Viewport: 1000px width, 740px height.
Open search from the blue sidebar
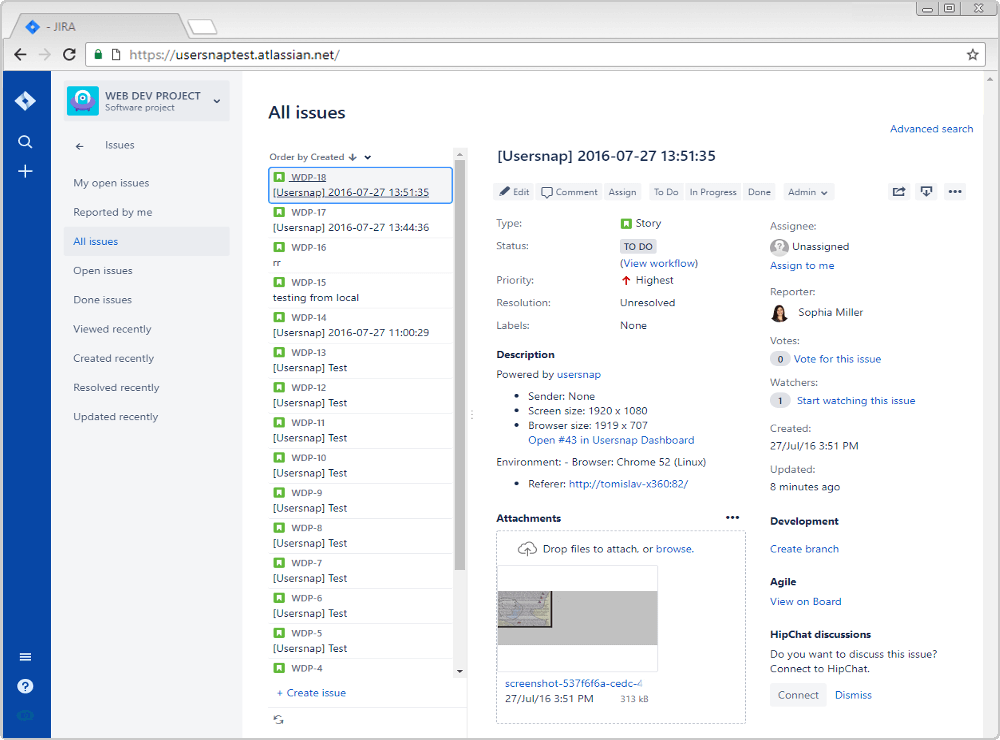pyautogui.click(x=25, y=142)
